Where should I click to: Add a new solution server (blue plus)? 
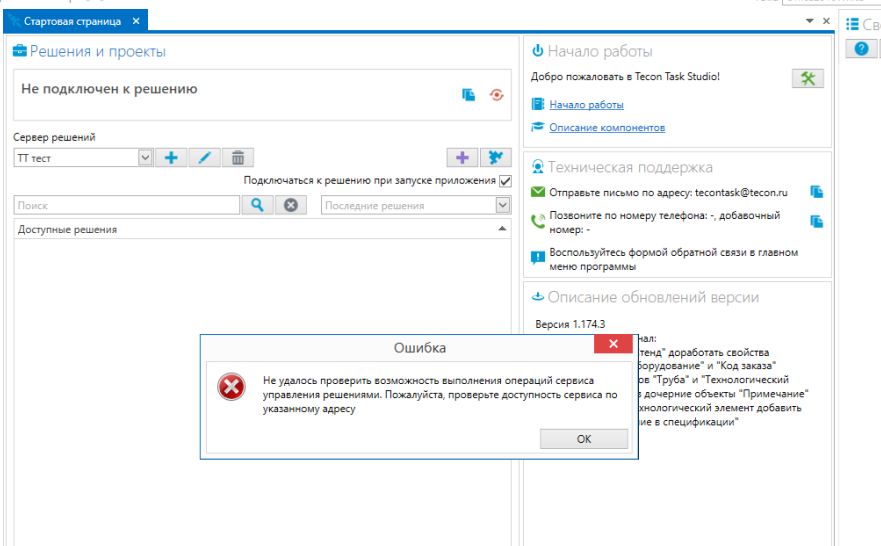tap(171, 158)
